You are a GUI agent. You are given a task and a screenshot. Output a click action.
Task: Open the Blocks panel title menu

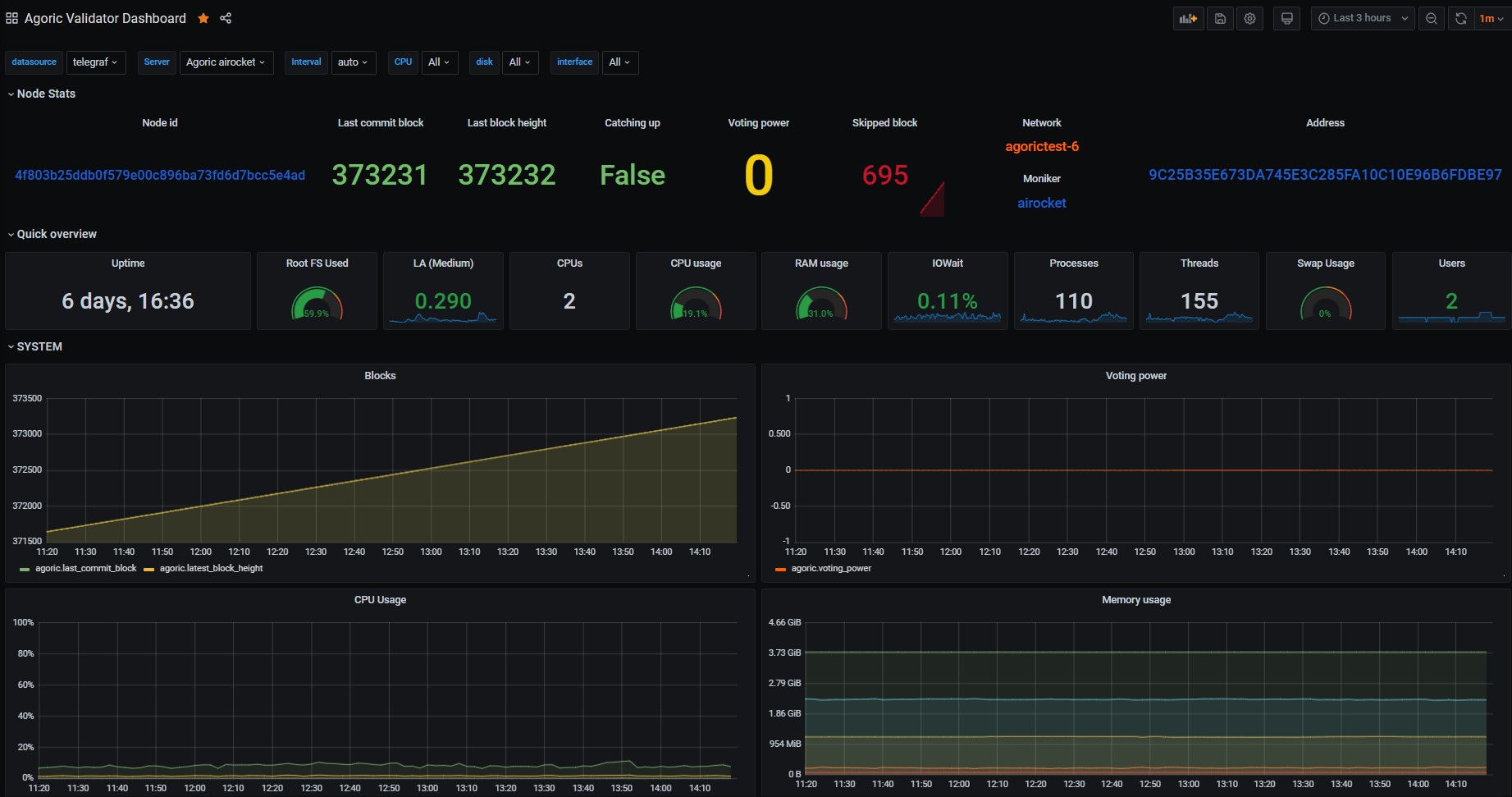click(380, 375)
